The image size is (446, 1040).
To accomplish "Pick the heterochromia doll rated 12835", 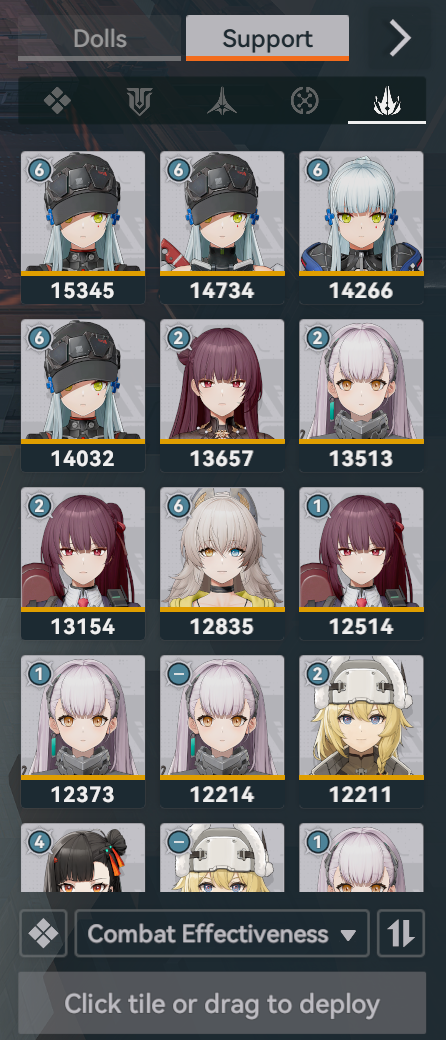I will click(222, 564).
